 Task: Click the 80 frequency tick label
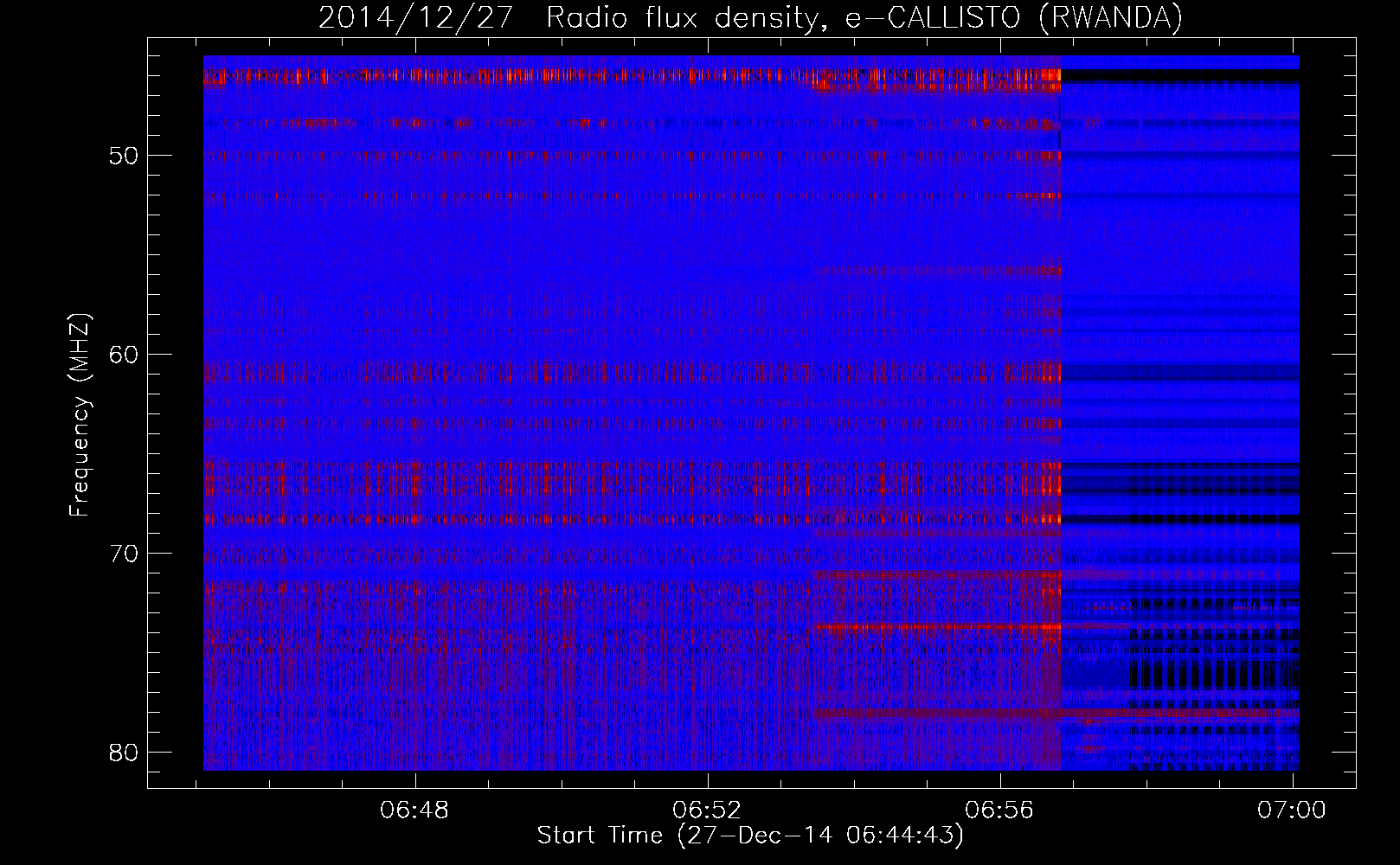pyautogui.click(x=124, y=753)
